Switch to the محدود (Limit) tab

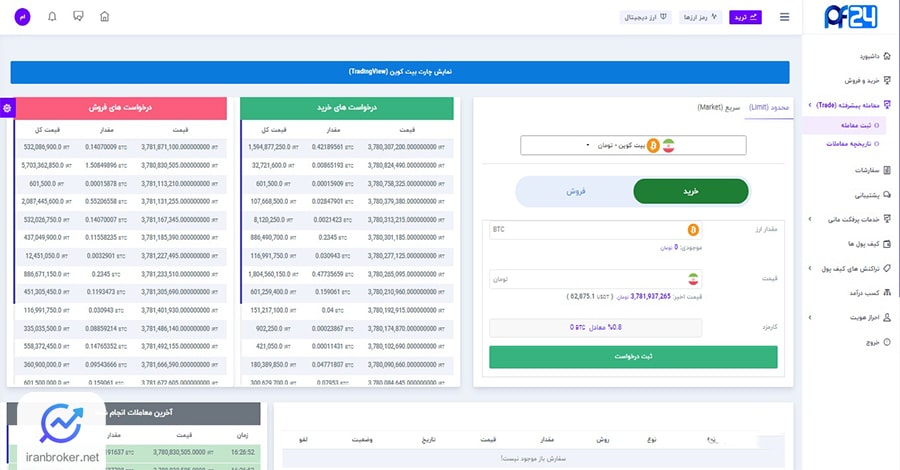coord(769,107)
